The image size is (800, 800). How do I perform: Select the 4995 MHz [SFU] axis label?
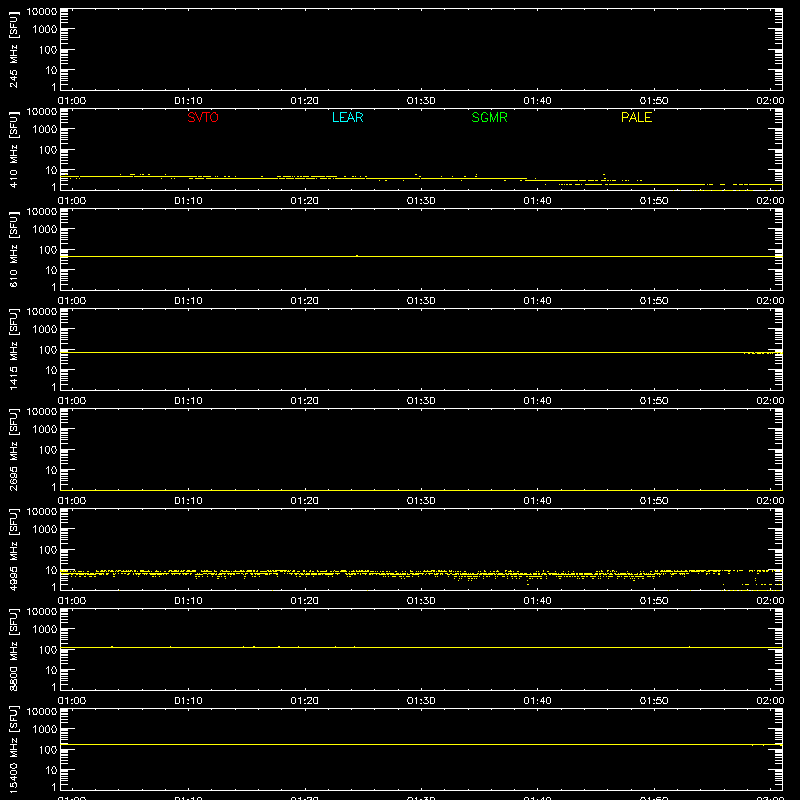pos(13,549)
